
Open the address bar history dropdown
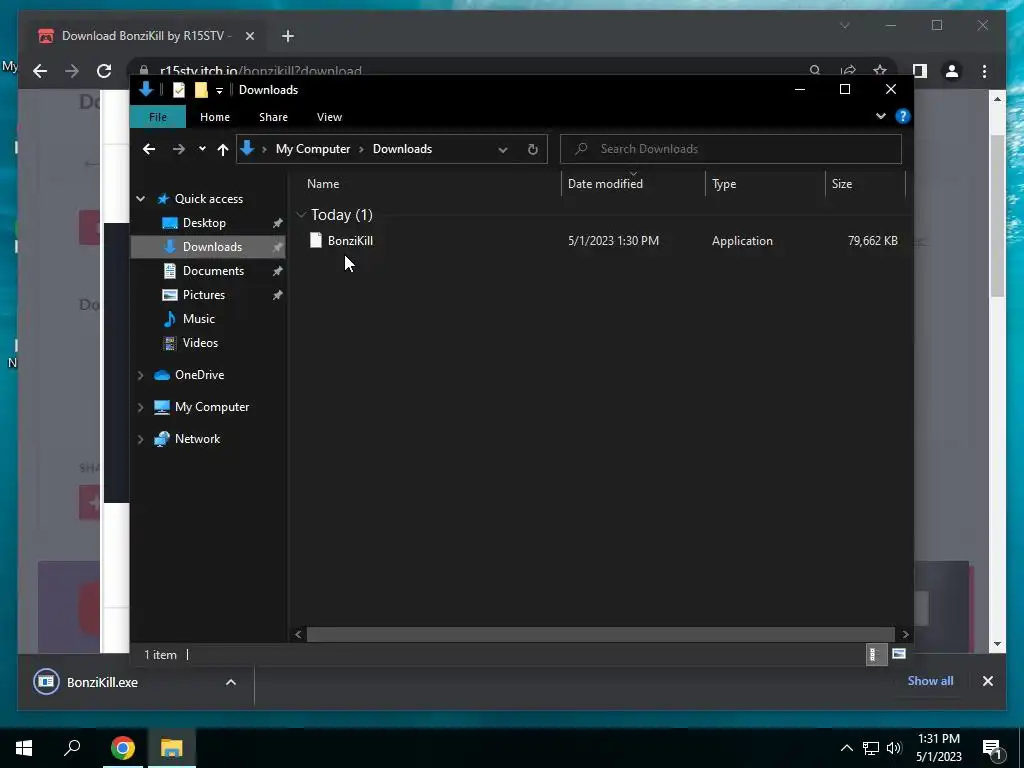[x=503, y=150]
